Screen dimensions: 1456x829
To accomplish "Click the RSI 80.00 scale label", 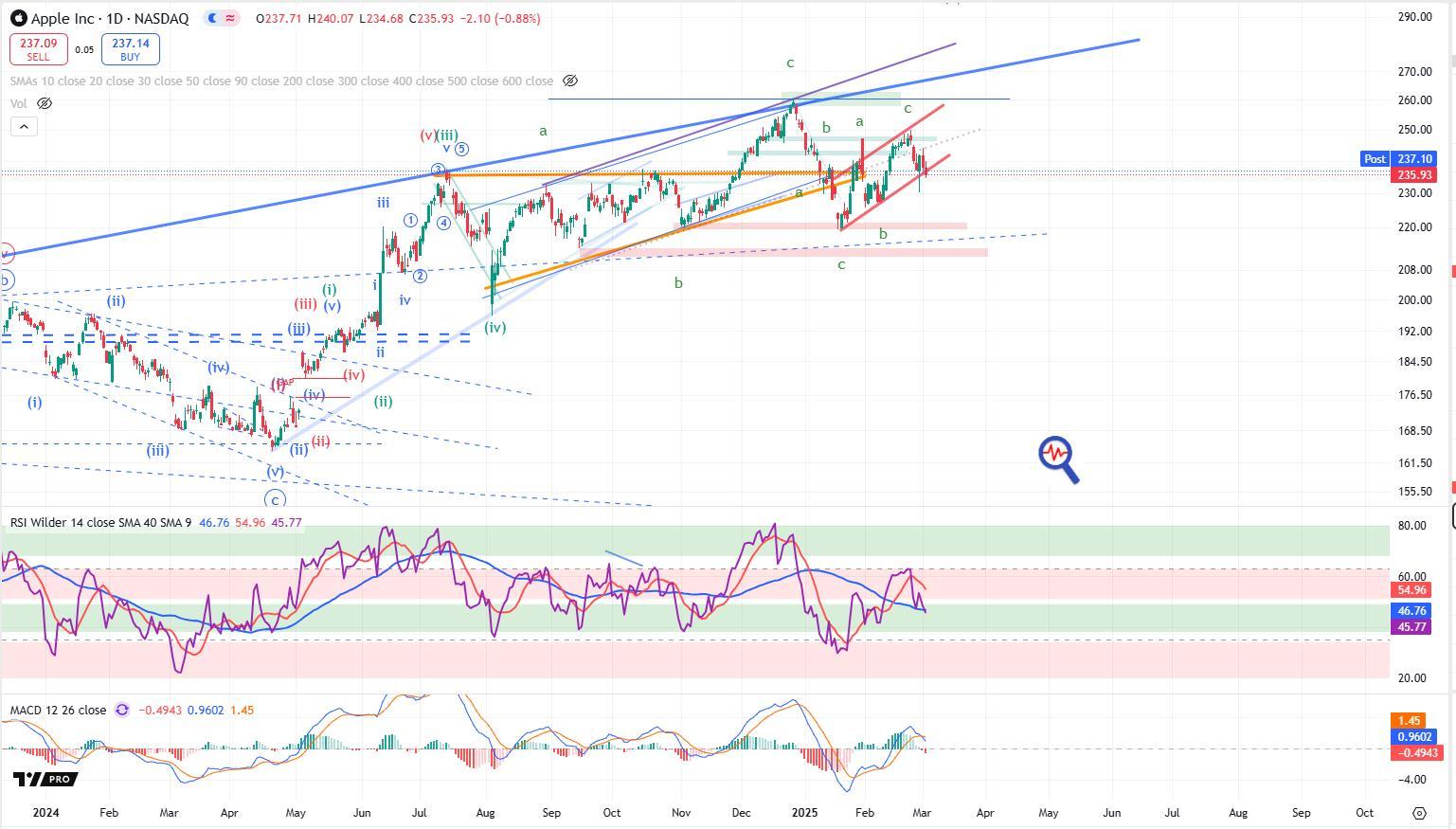I will [1412, 526].
